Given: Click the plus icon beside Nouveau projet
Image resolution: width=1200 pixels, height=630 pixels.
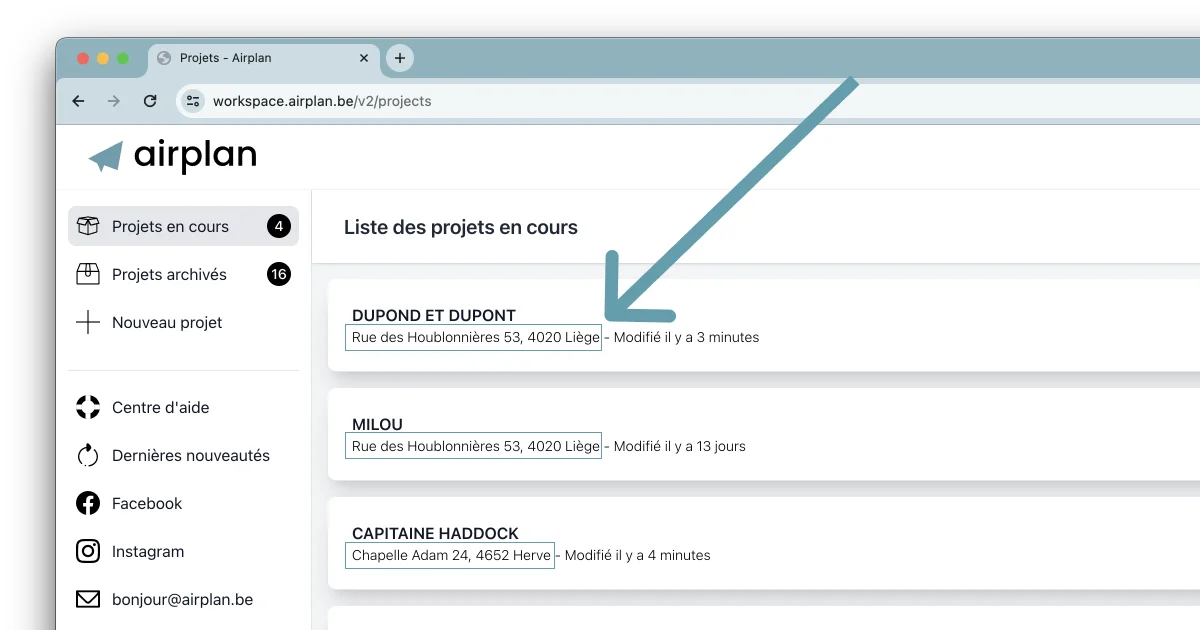Looking at the screenshot, I should click(88, 322).
